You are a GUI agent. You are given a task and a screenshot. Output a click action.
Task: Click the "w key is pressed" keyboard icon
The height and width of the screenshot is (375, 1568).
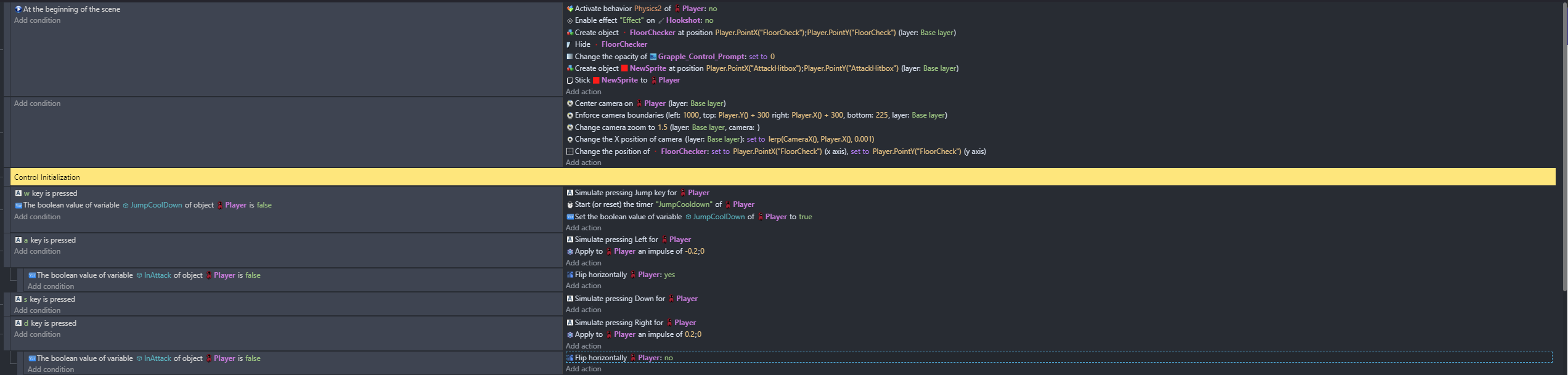pyautogui.click(x=18, y=193)
